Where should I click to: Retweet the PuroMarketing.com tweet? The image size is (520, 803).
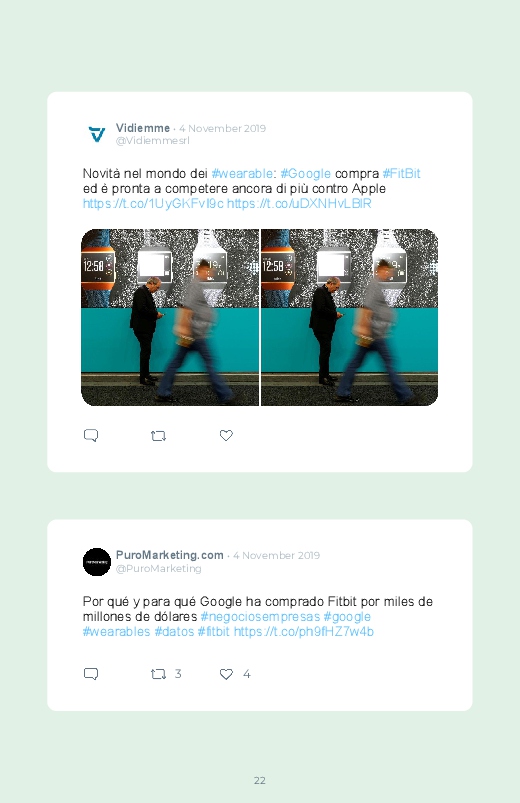click(x=158, y=674)
